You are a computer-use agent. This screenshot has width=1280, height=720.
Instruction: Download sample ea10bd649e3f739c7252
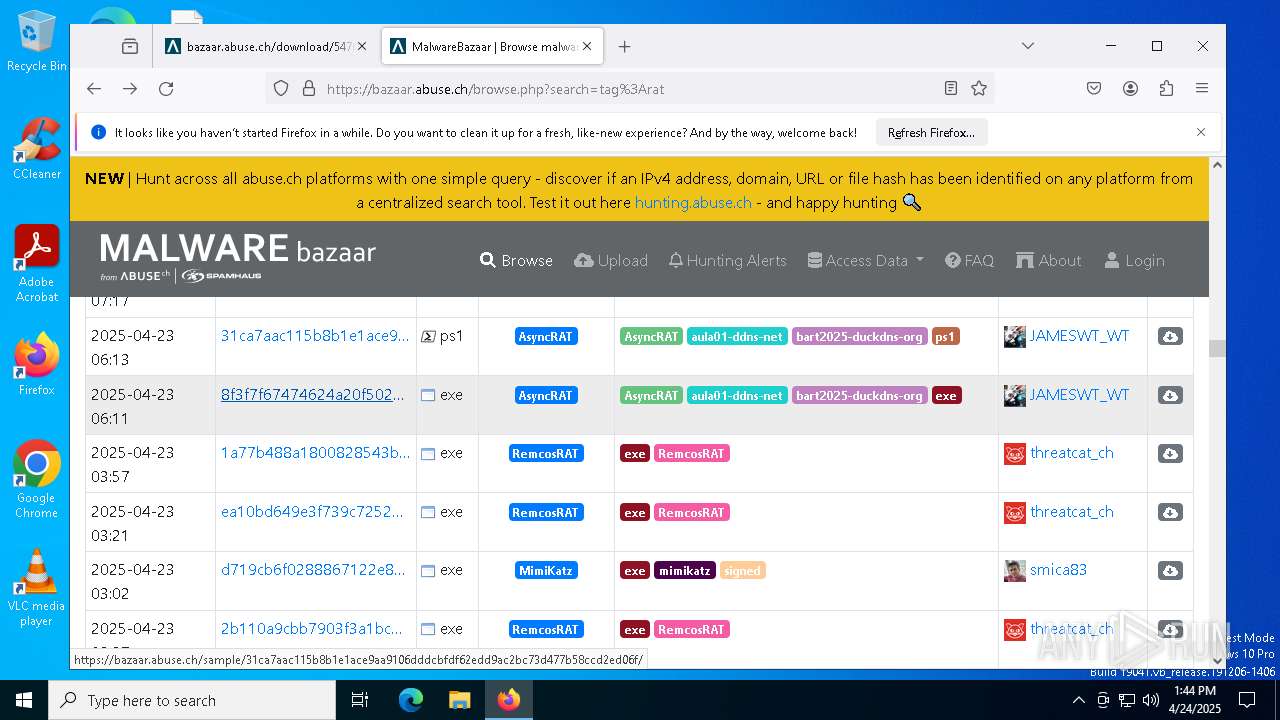[x=1170, y=513]
